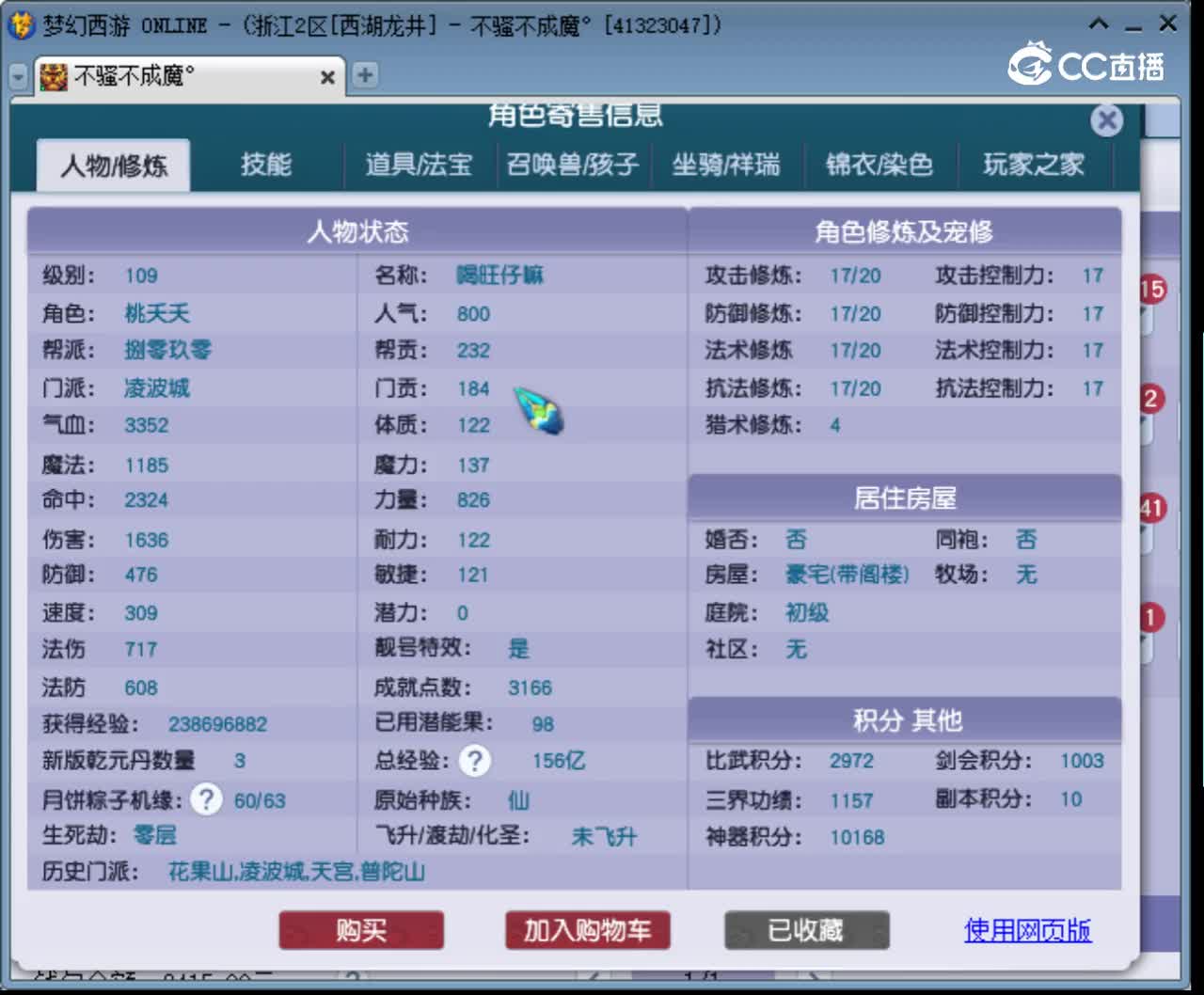Select 力量 value 826
The height and width of the screenshot is (995, 1204).
[x=473, y=500]
